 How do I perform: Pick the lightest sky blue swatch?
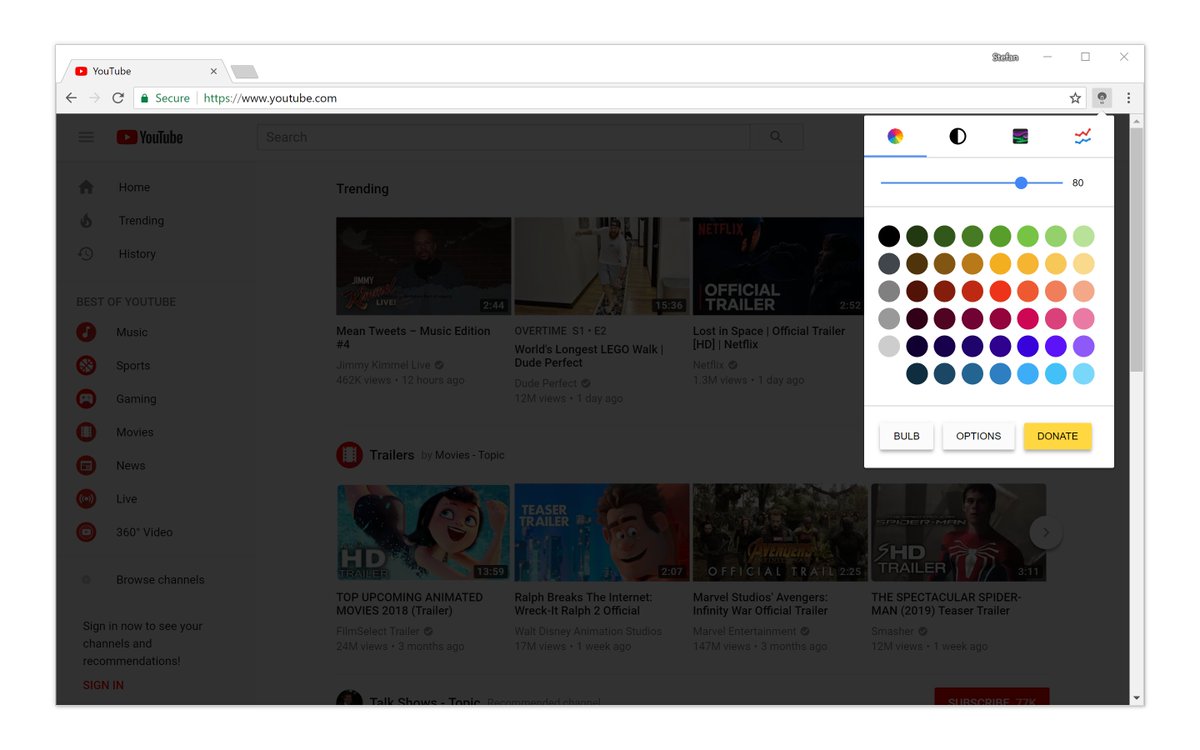pyautogui.click(x=1084, y=374)
